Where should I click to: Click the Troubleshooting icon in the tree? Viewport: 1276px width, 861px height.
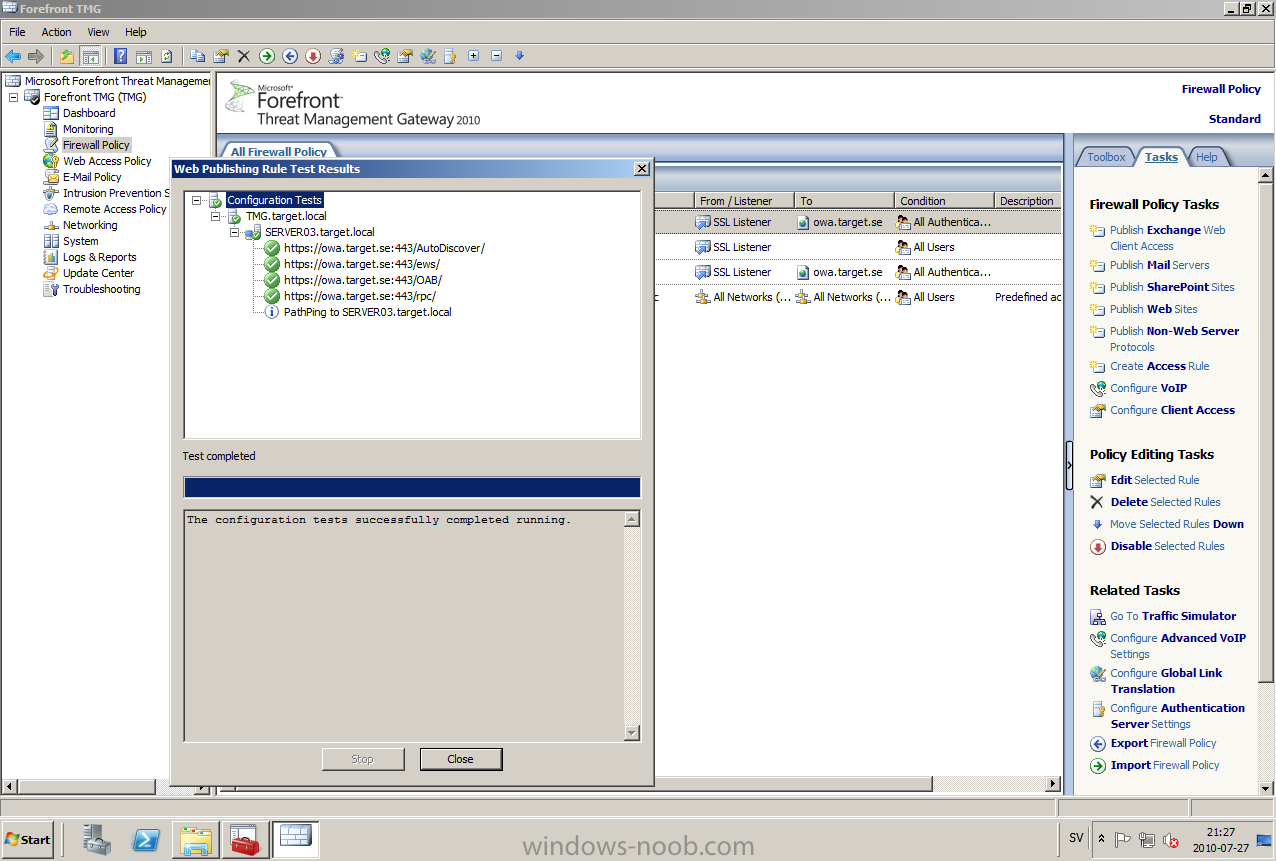click(51, 289)
